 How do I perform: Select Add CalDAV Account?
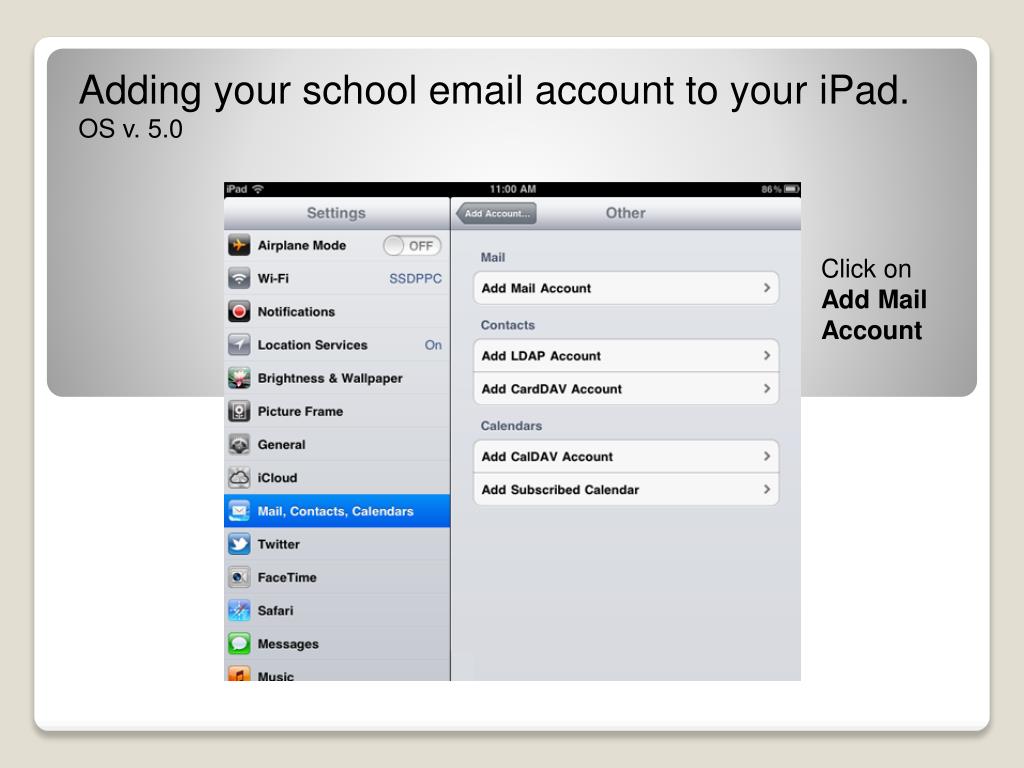[626, 456]
